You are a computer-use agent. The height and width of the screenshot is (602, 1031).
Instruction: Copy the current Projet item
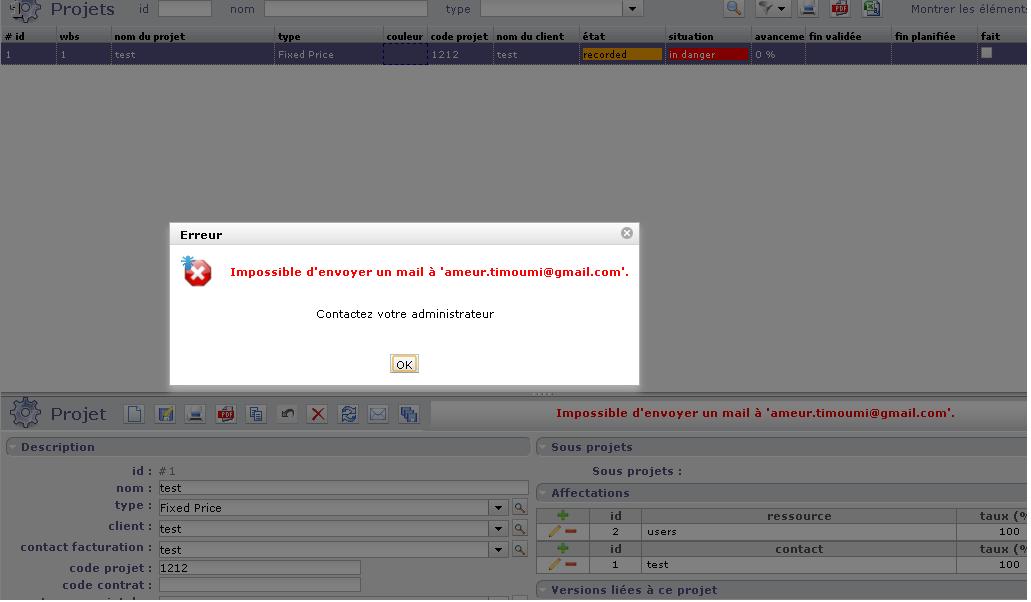coord(256,414)
